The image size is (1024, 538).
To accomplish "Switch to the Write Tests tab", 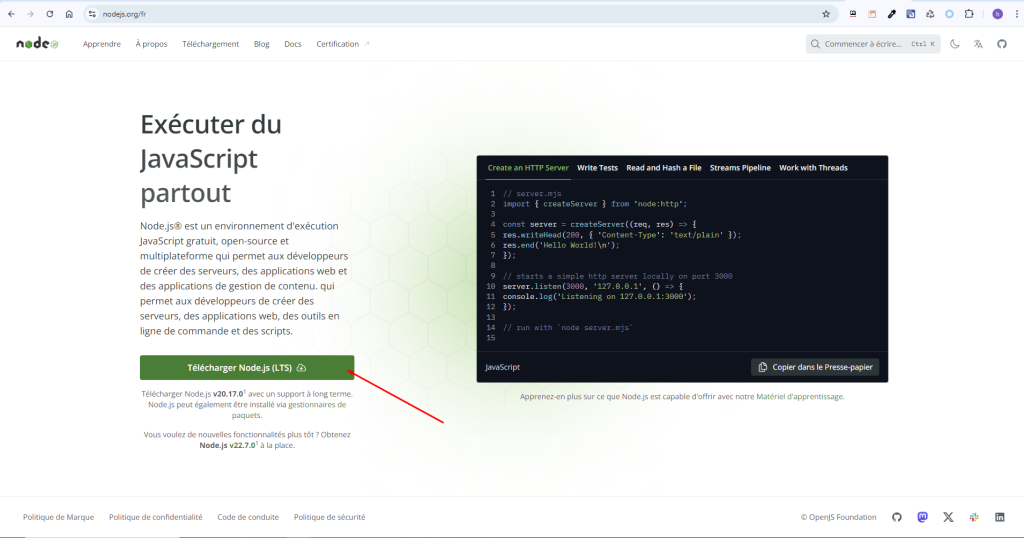I will [x=597, y=168].
